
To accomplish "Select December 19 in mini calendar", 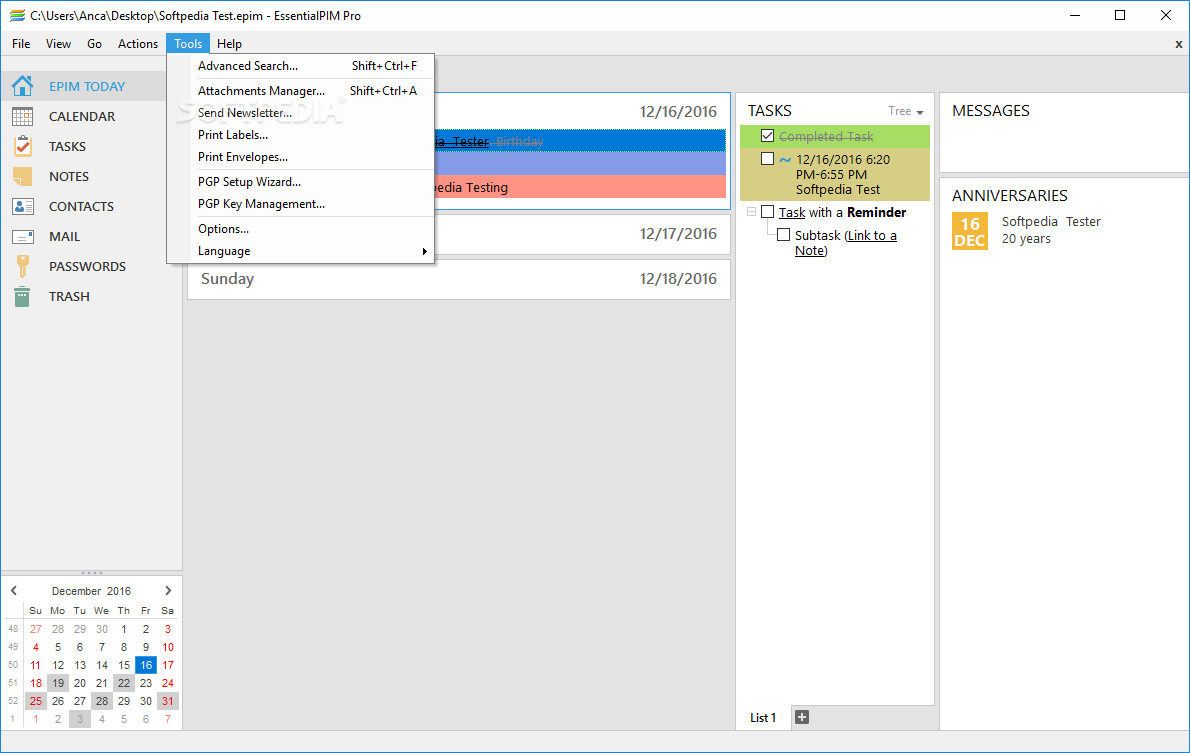I will pos(58,683).
